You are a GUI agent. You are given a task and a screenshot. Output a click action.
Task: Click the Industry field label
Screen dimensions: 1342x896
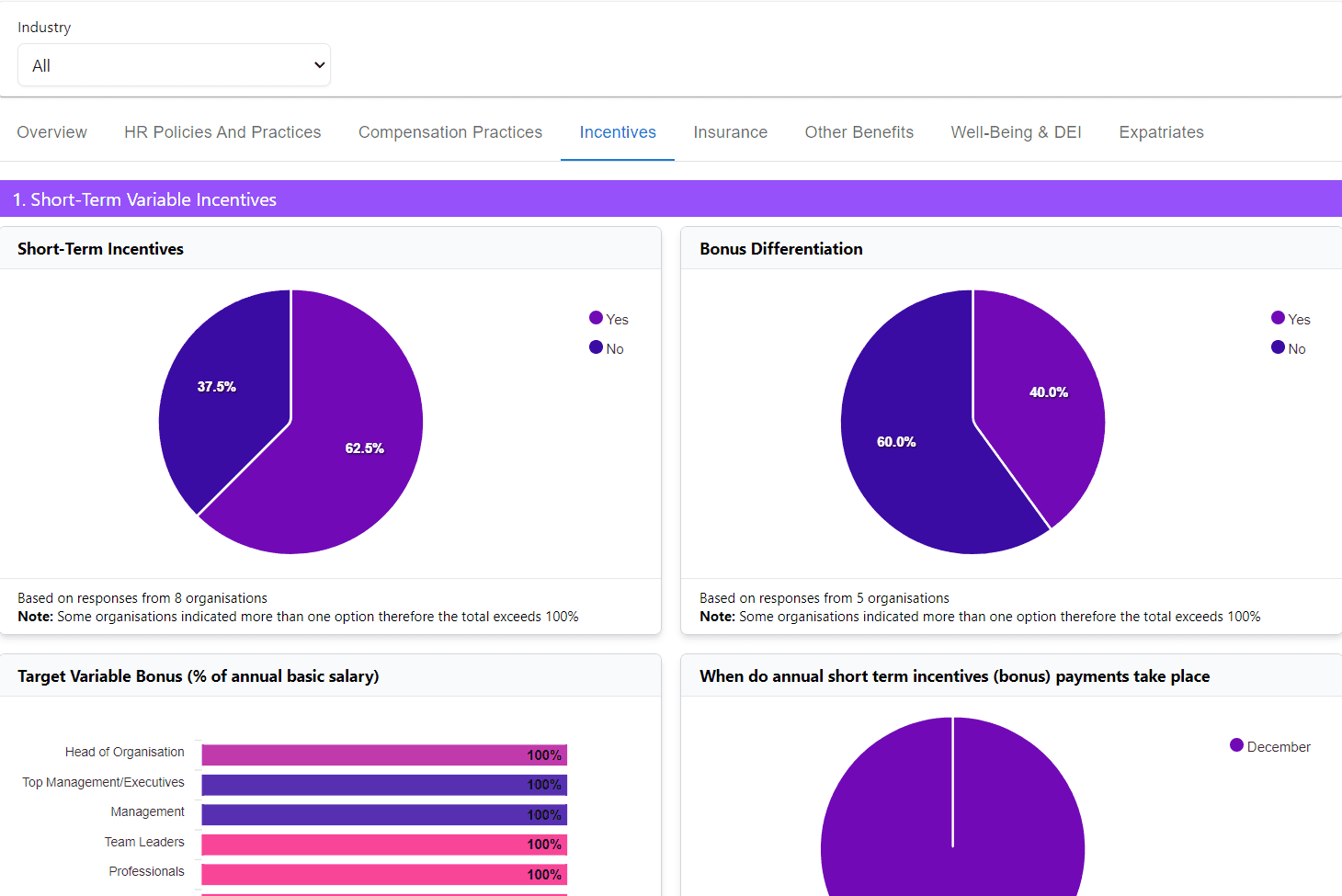44,28
